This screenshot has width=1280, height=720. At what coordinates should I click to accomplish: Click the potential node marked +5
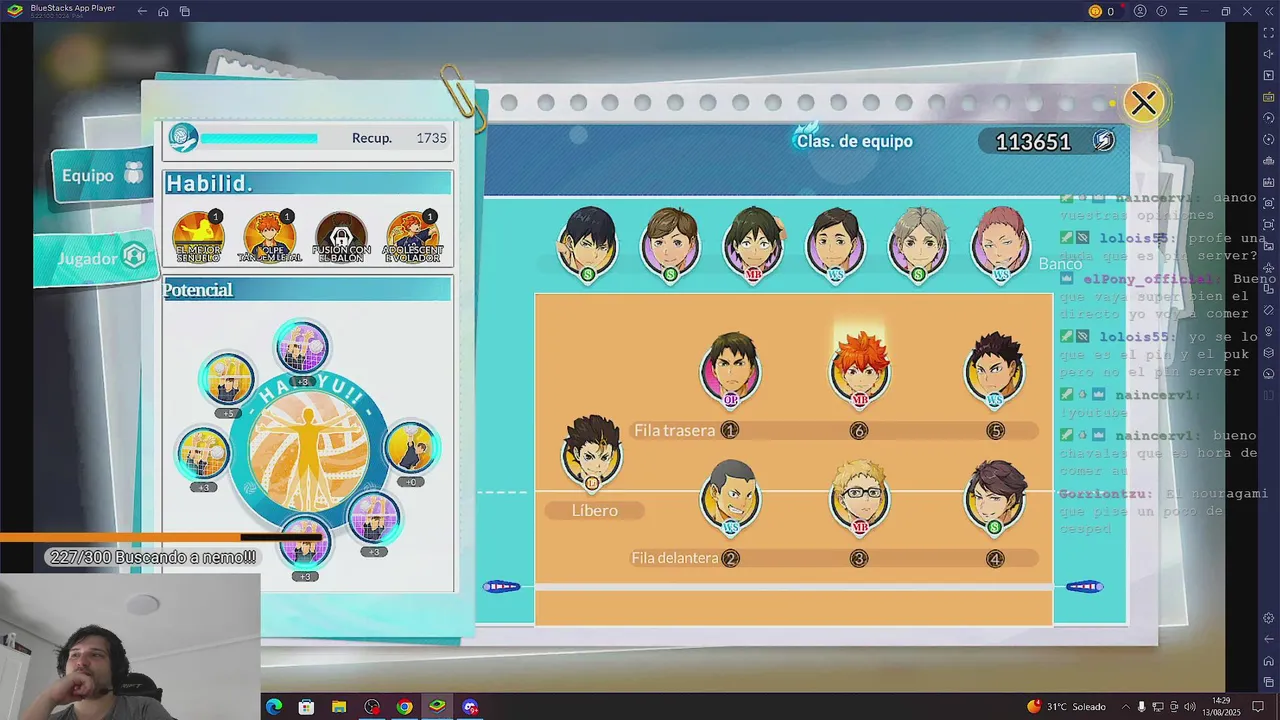click(x=228, y=380)
